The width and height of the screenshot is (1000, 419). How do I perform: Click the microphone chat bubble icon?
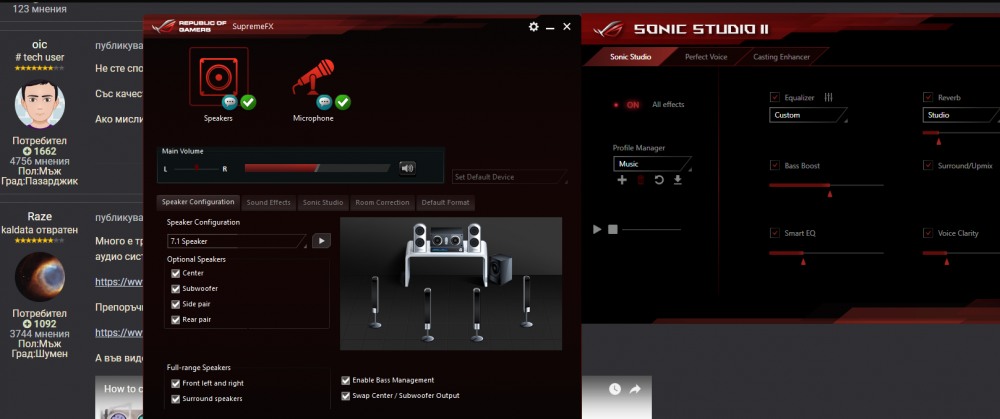click(x=325, y=102)
